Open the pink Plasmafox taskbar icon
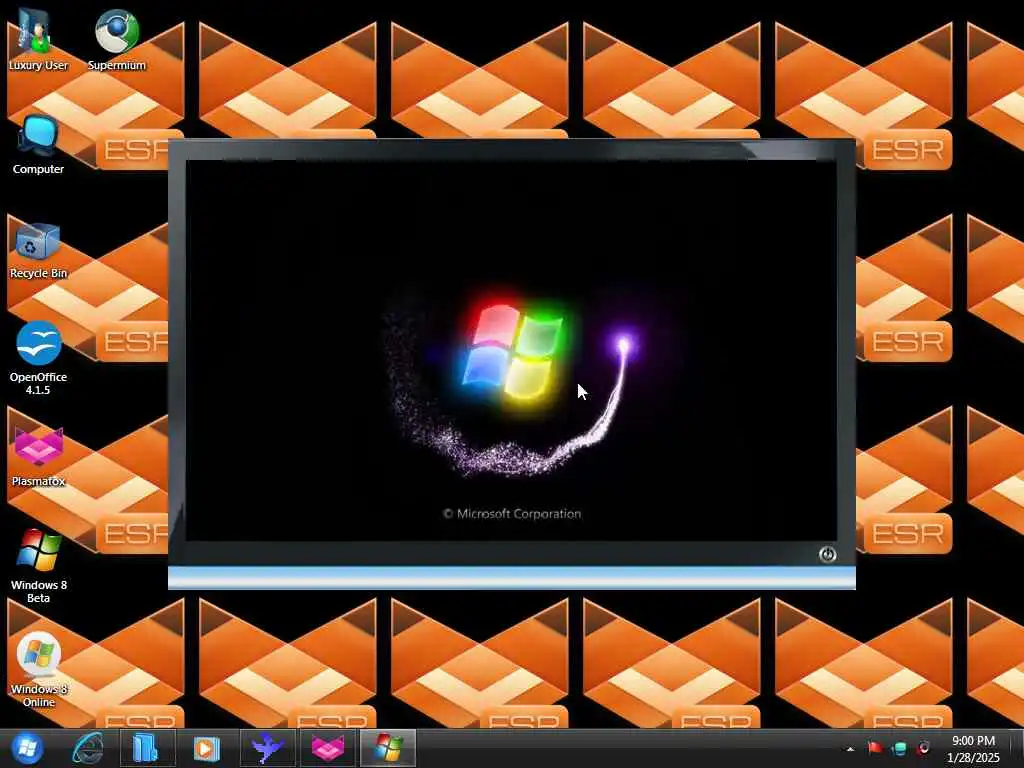This screenshot has width=1024, height=768. click(x=327, y=748)
